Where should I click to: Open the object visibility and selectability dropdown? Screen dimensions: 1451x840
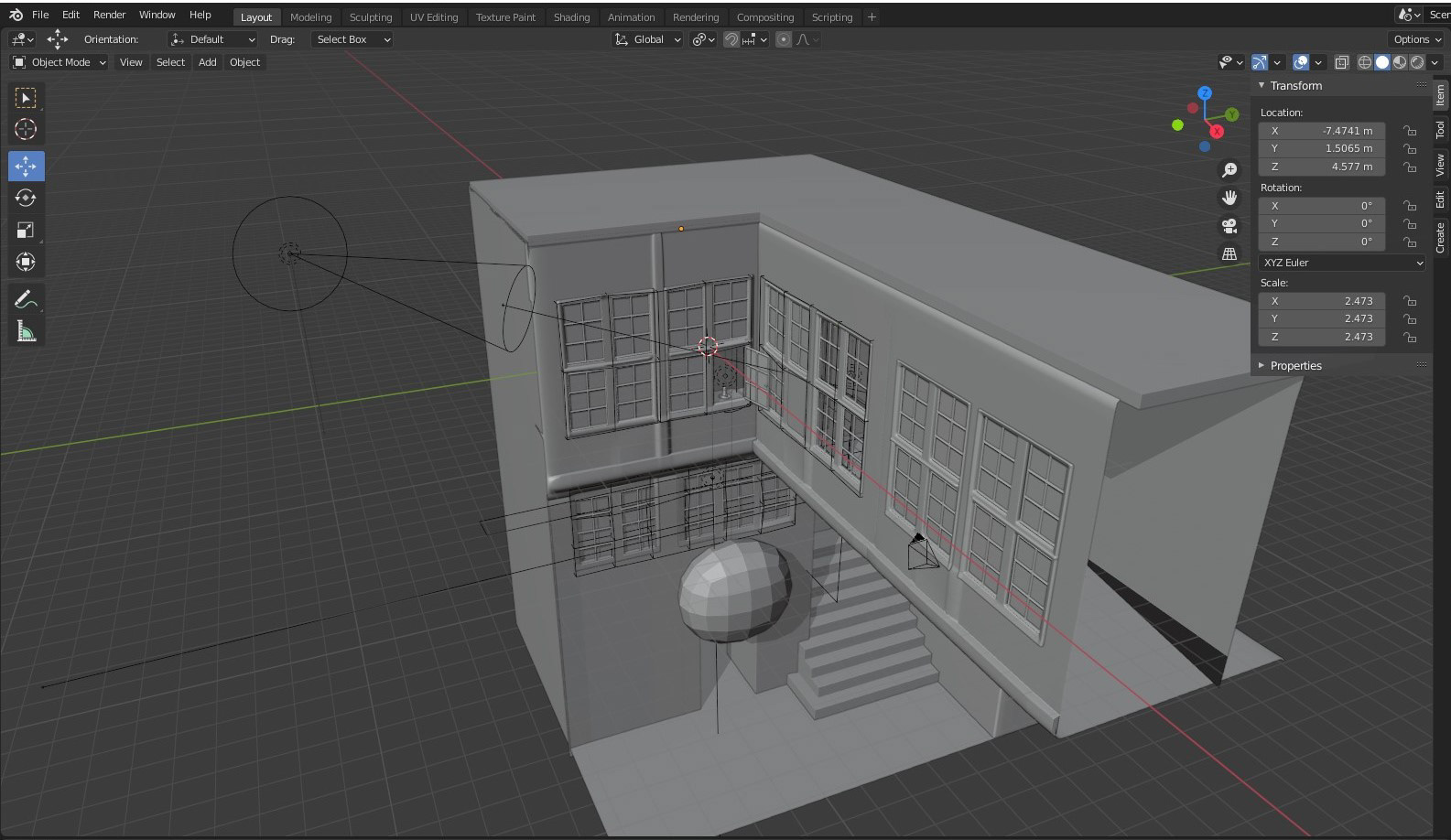tap(1231, 62)
